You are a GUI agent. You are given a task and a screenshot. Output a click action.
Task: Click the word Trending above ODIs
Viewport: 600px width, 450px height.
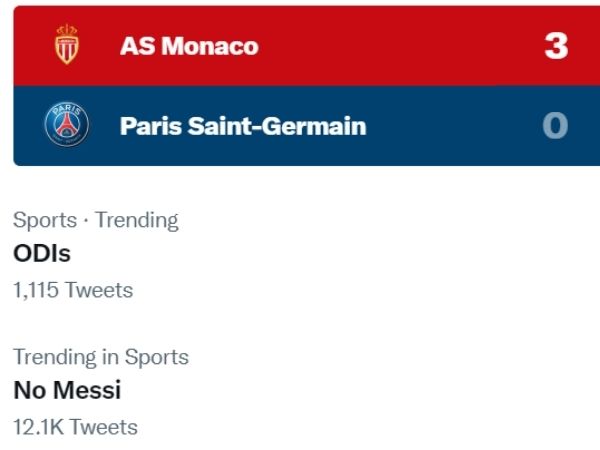click(137, 220)
